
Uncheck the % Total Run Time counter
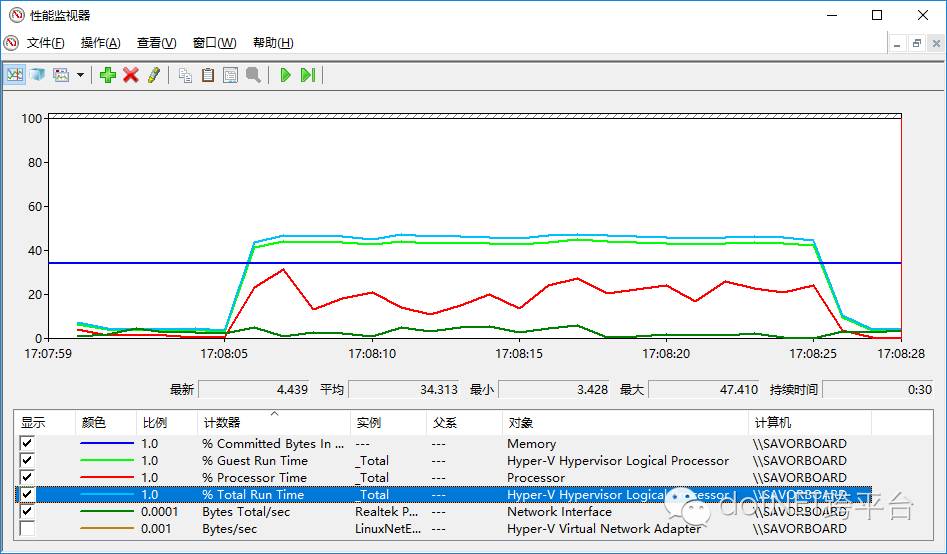click(x=27, y=494)
